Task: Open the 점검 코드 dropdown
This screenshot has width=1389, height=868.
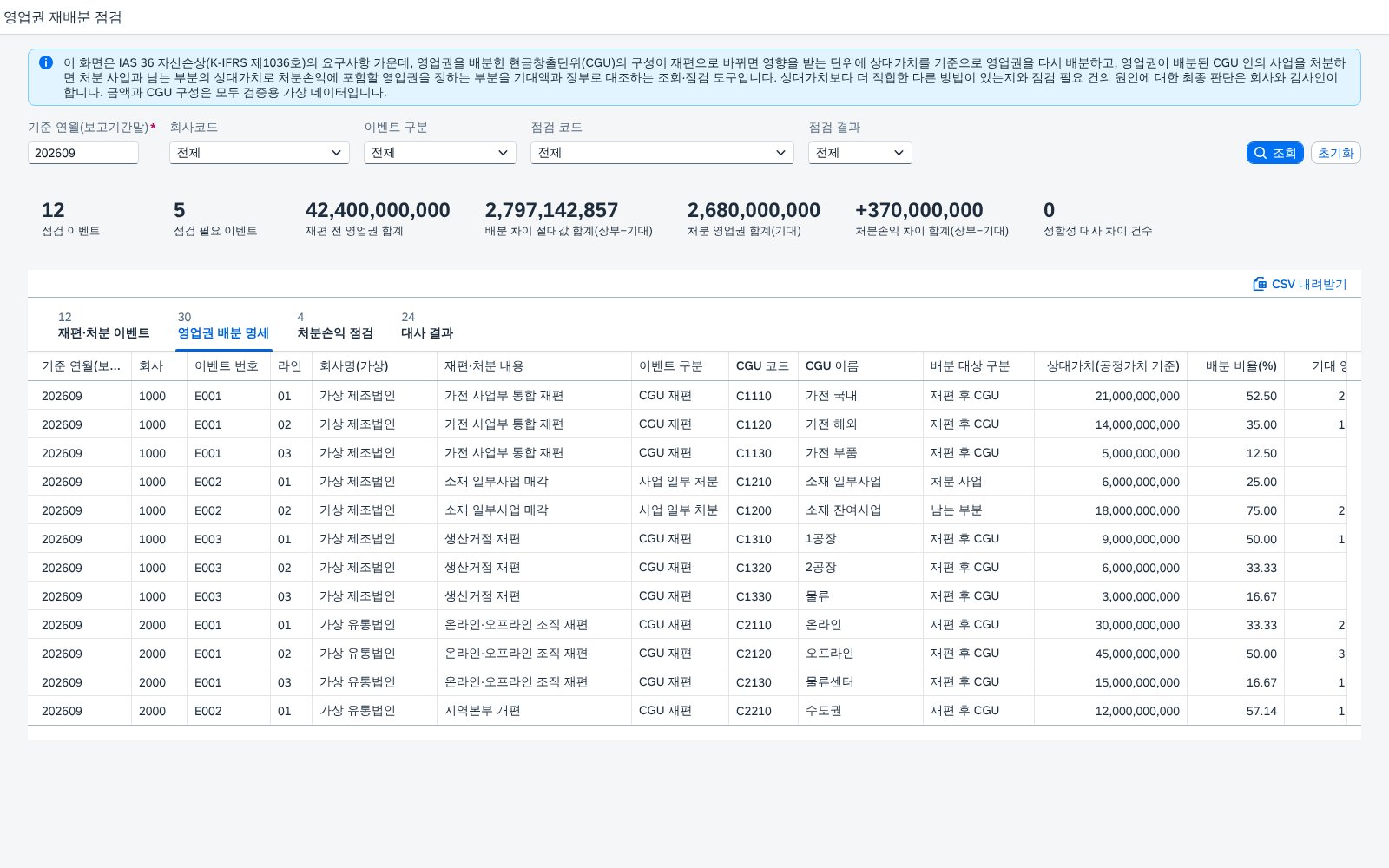Action: [662, 153]
